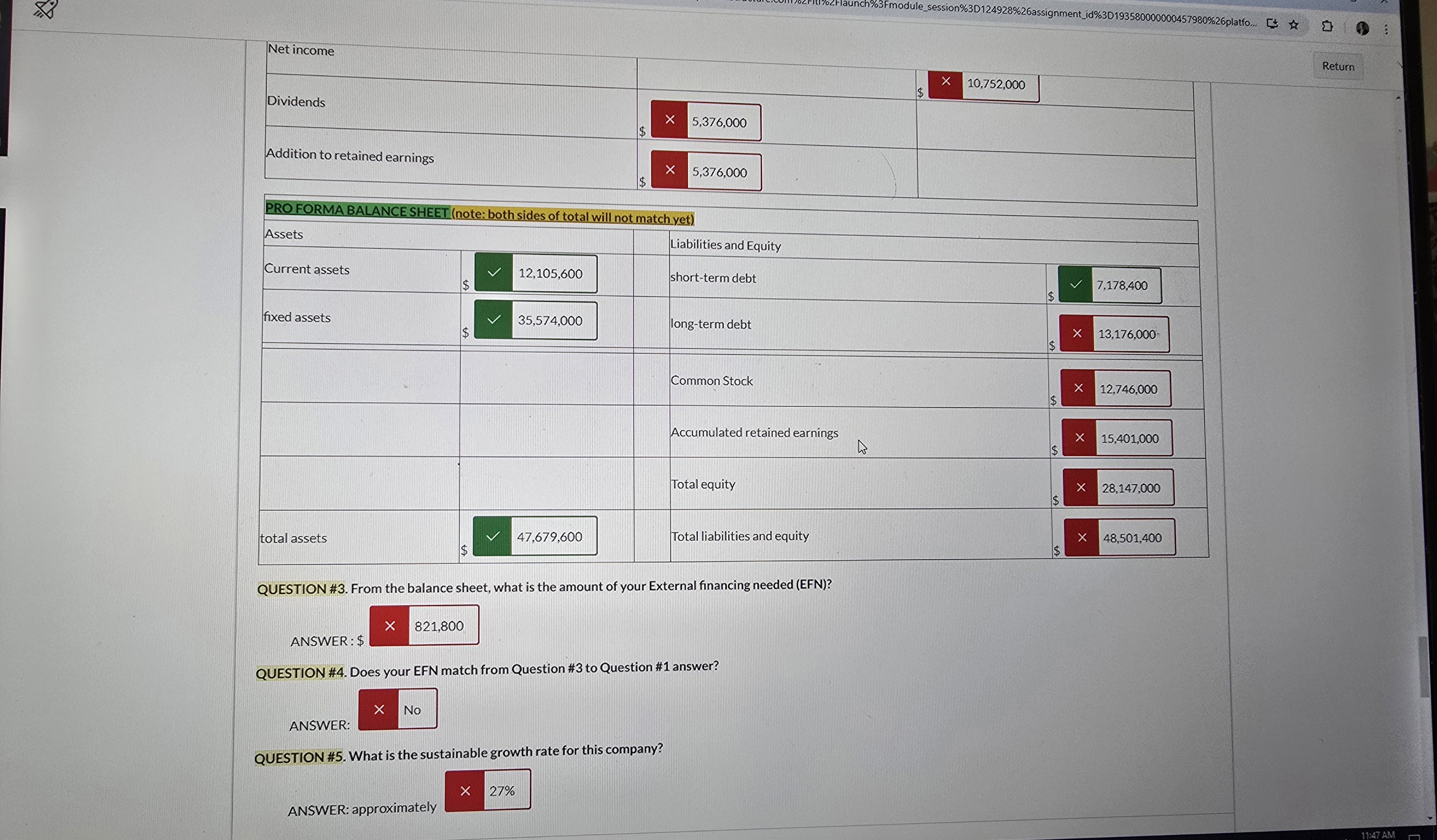Open the browser extensions puzzle icon
The width and height of the screenshot is (1437, 840).
pyautogui.click(x=1327, y=26)
